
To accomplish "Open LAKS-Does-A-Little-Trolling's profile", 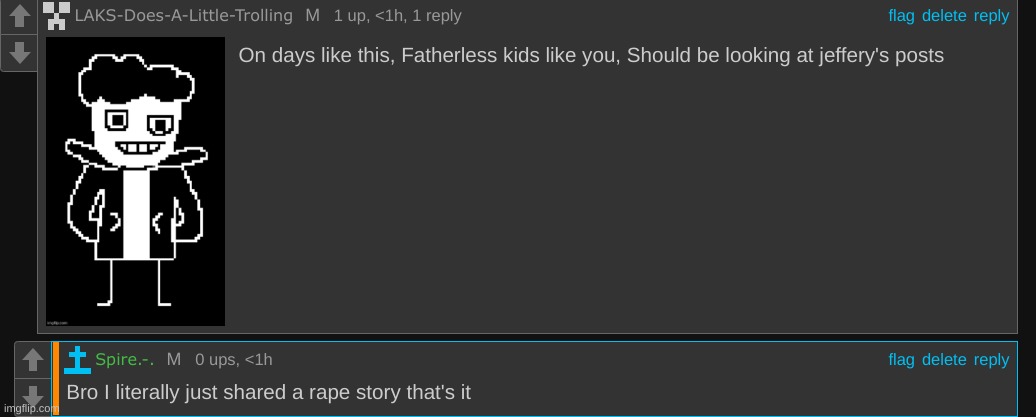I will [184, 16].
